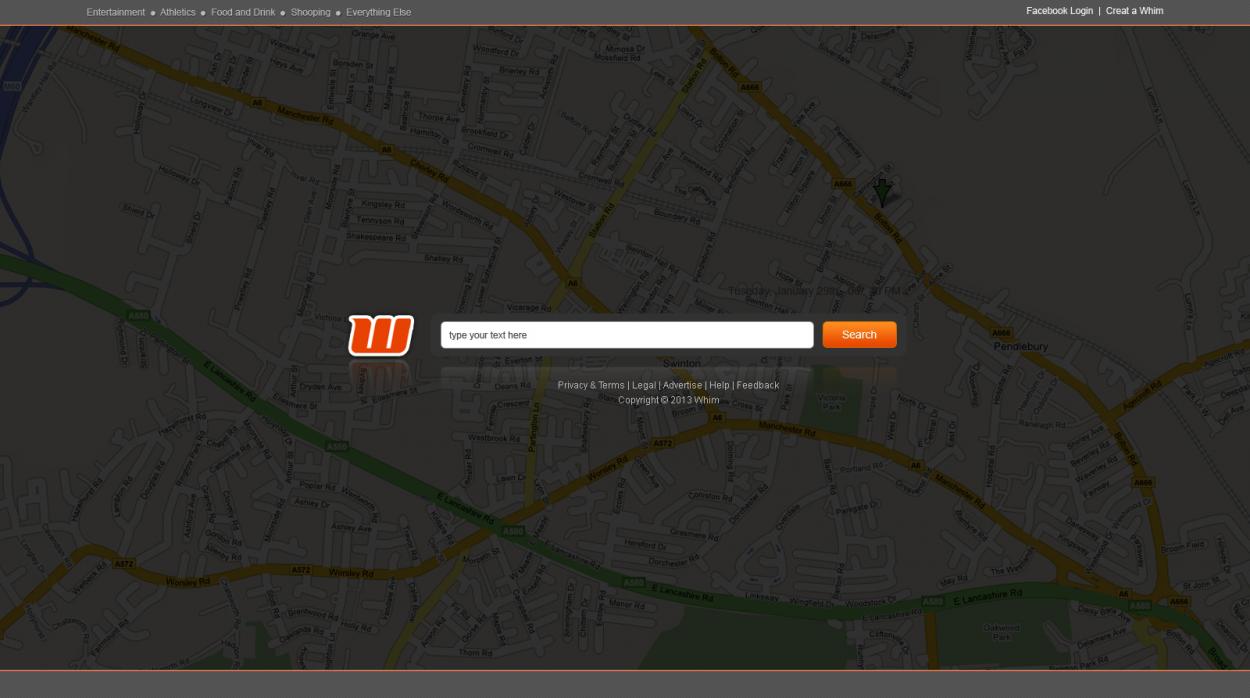Open the Privacy & Terms link
The height and width of the screenshot is (698, 1250).
tap(591, 385)
